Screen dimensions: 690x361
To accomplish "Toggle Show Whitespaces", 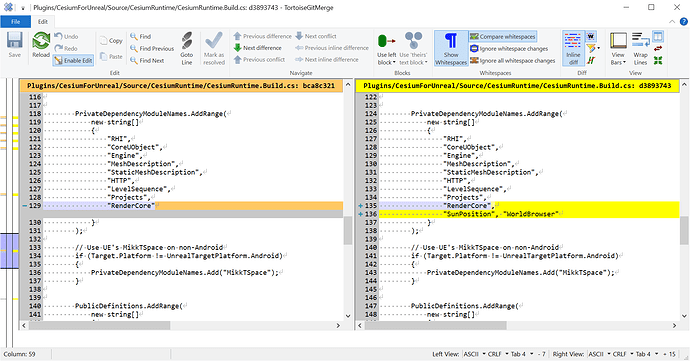I will click(451, 48).
